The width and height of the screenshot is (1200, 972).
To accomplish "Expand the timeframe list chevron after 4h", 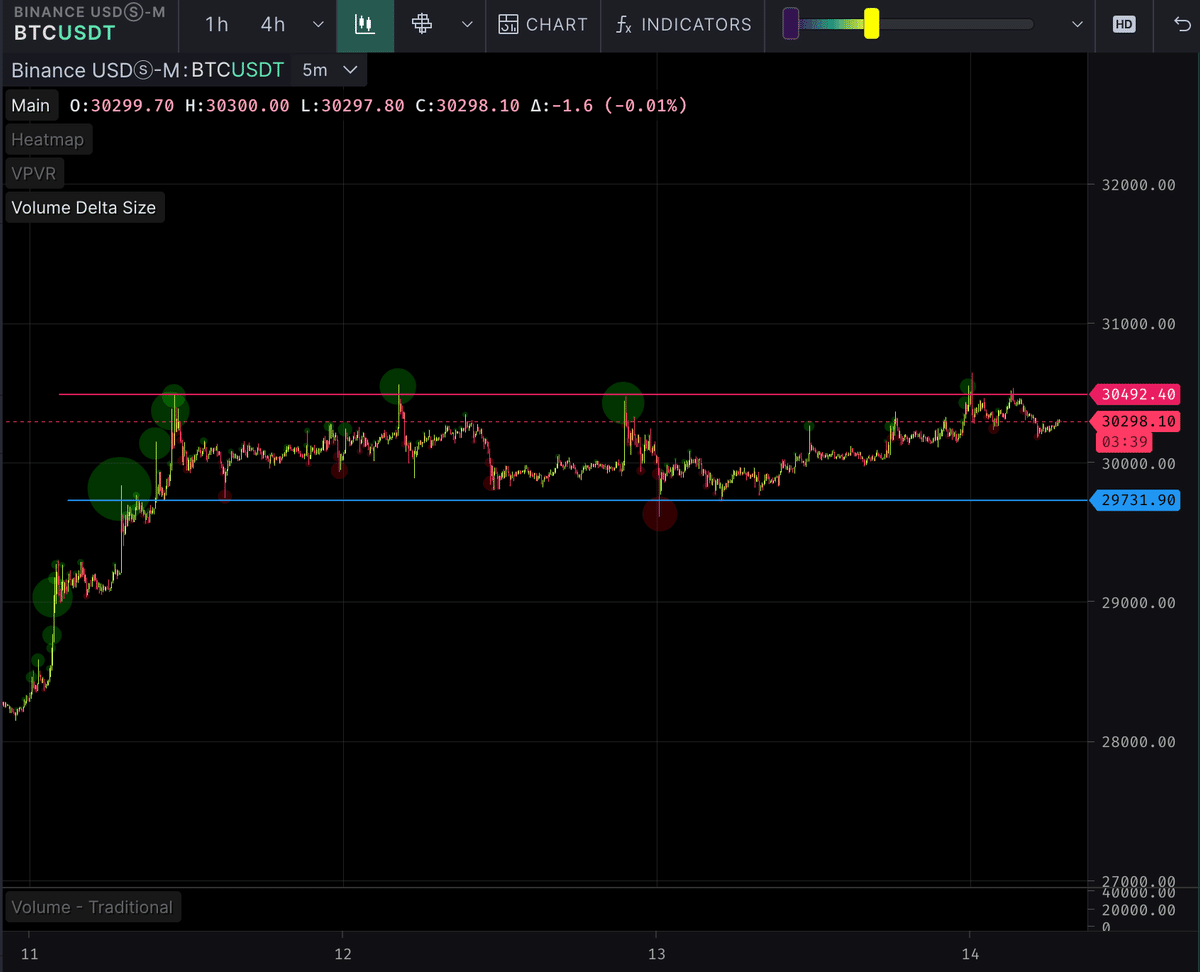I will tap(318, 25).
